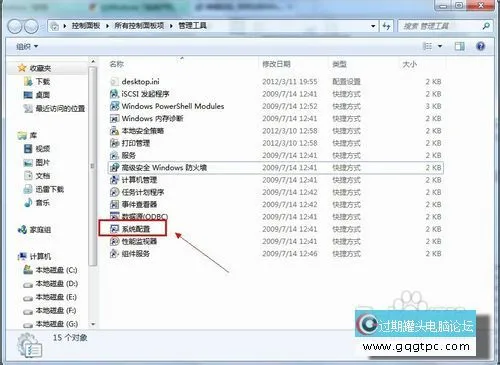Select the 组件服务 icon
This screenshot has width=500, height=365.
[114, 254]
